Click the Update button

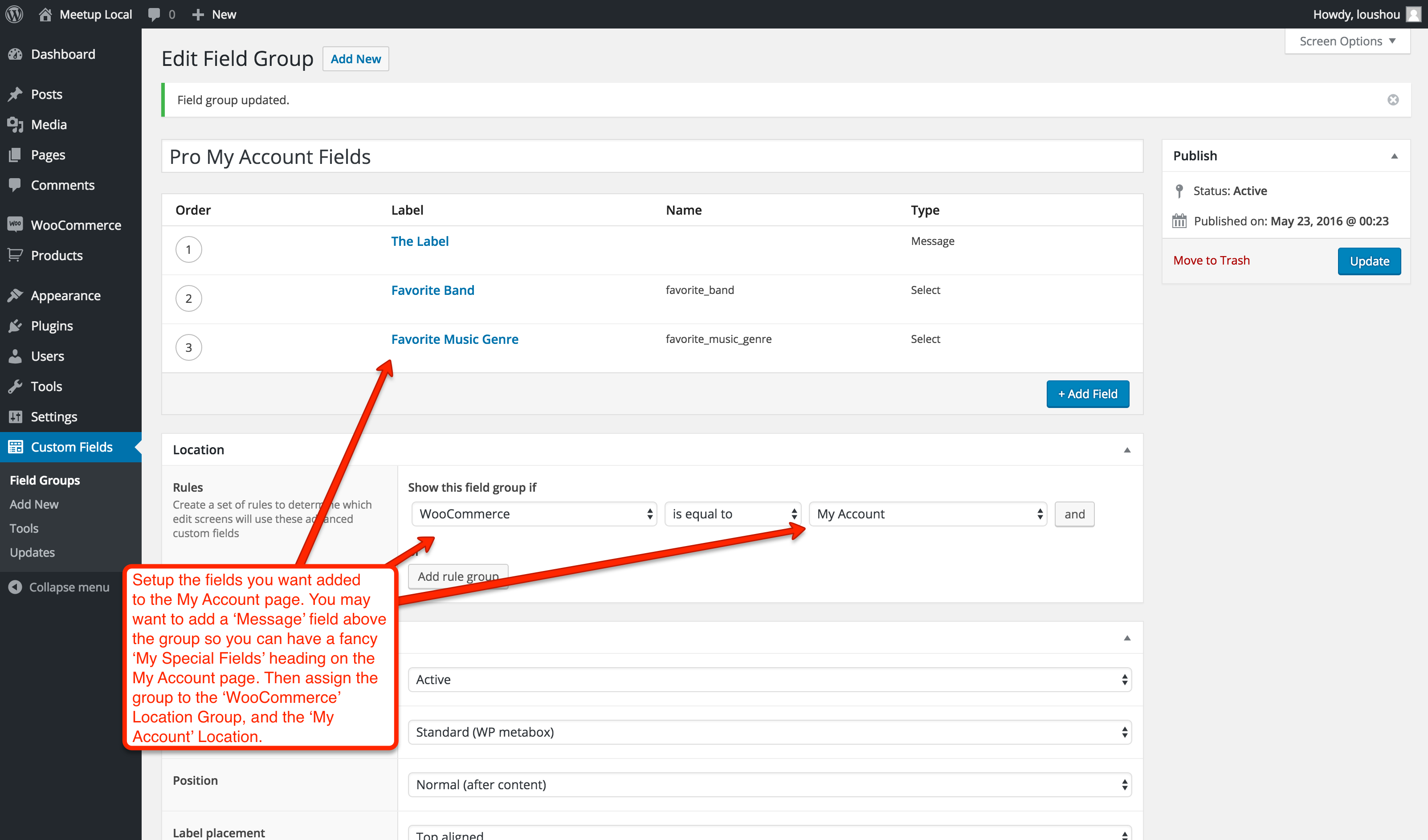(1369, 261)
